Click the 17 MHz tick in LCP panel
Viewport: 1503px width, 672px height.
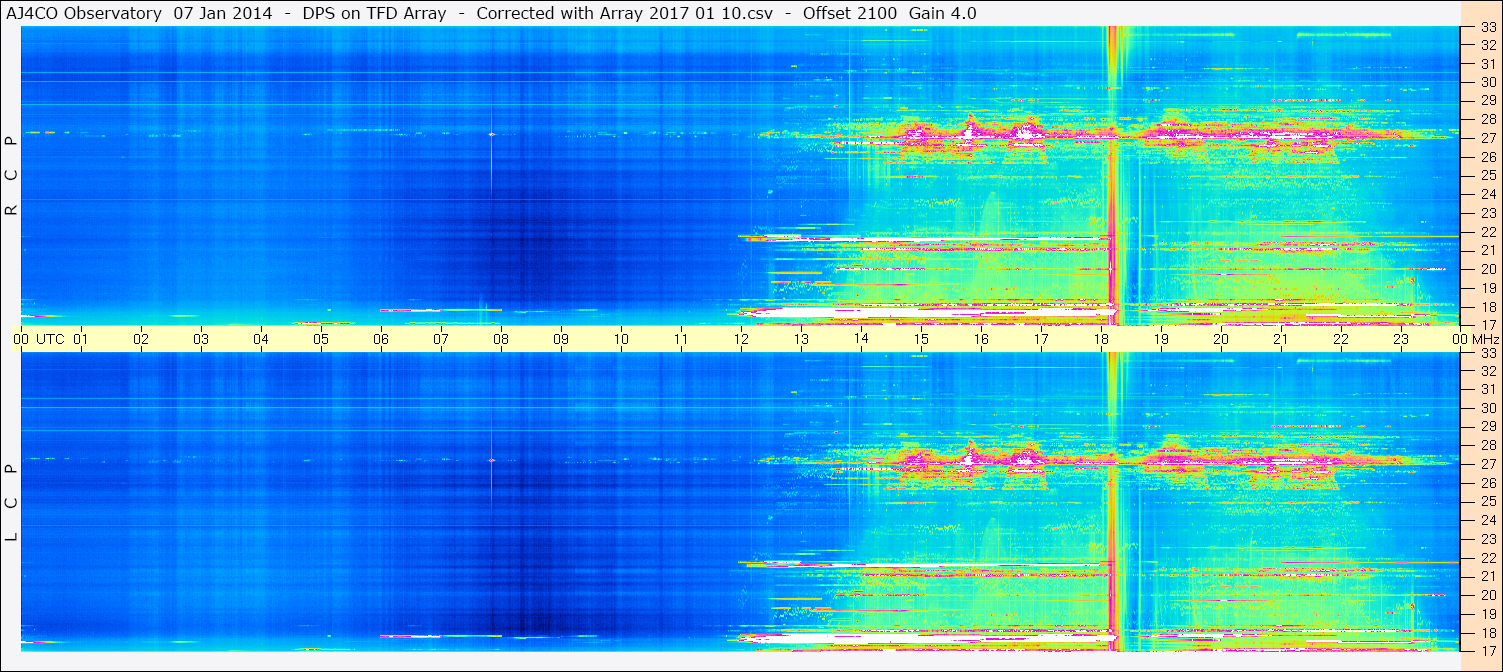1487,651
